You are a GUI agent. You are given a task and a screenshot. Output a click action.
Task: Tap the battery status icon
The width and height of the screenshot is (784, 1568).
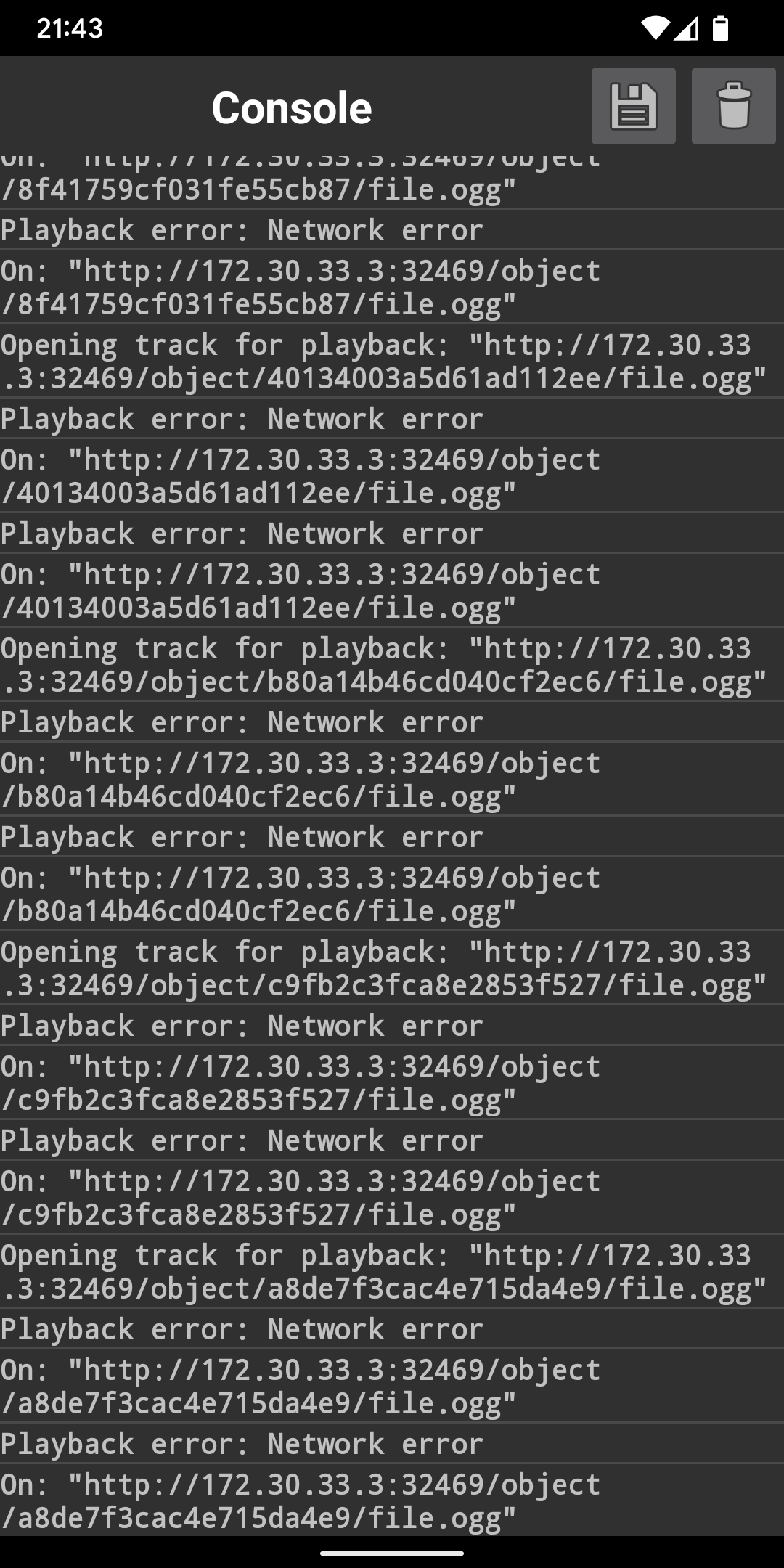point(720,28)
